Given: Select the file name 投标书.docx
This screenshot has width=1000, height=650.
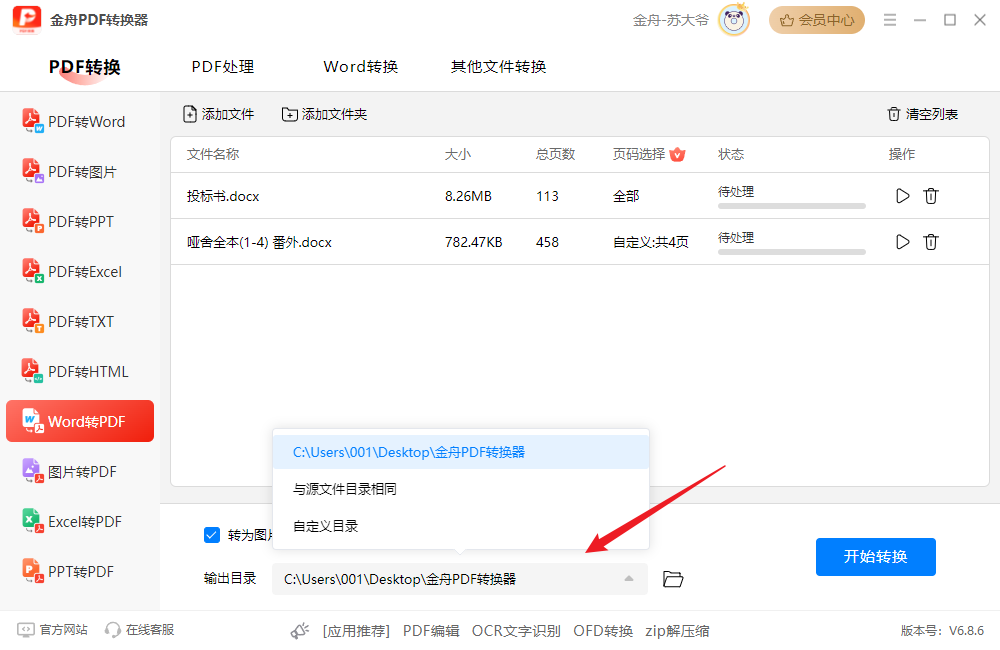Looking at the screenshot, I should coord(223,196).
